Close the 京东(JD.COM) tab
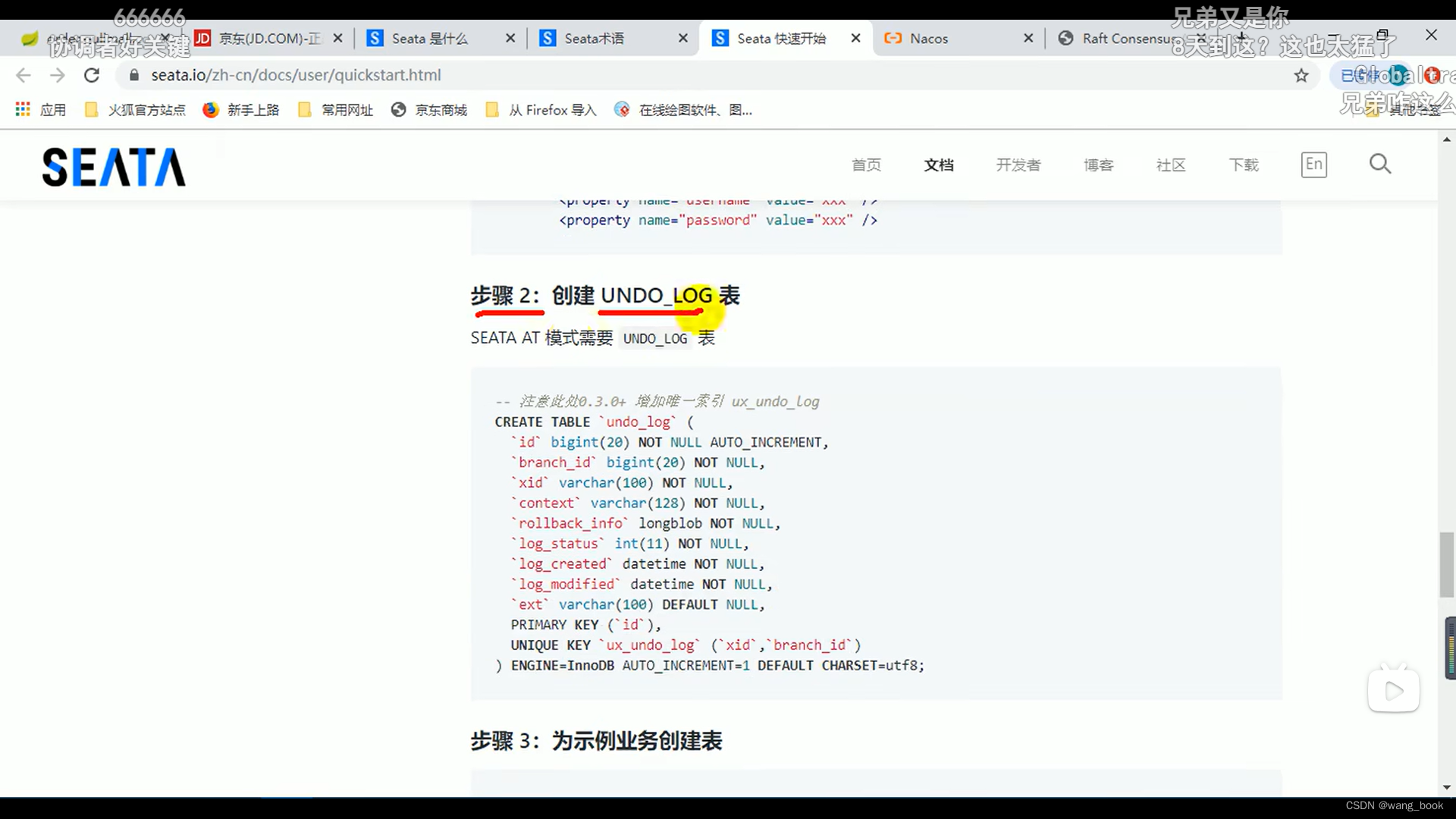The height and width of the screenshot is (819, 1456). pyautogui.click(x=337, y=38)
